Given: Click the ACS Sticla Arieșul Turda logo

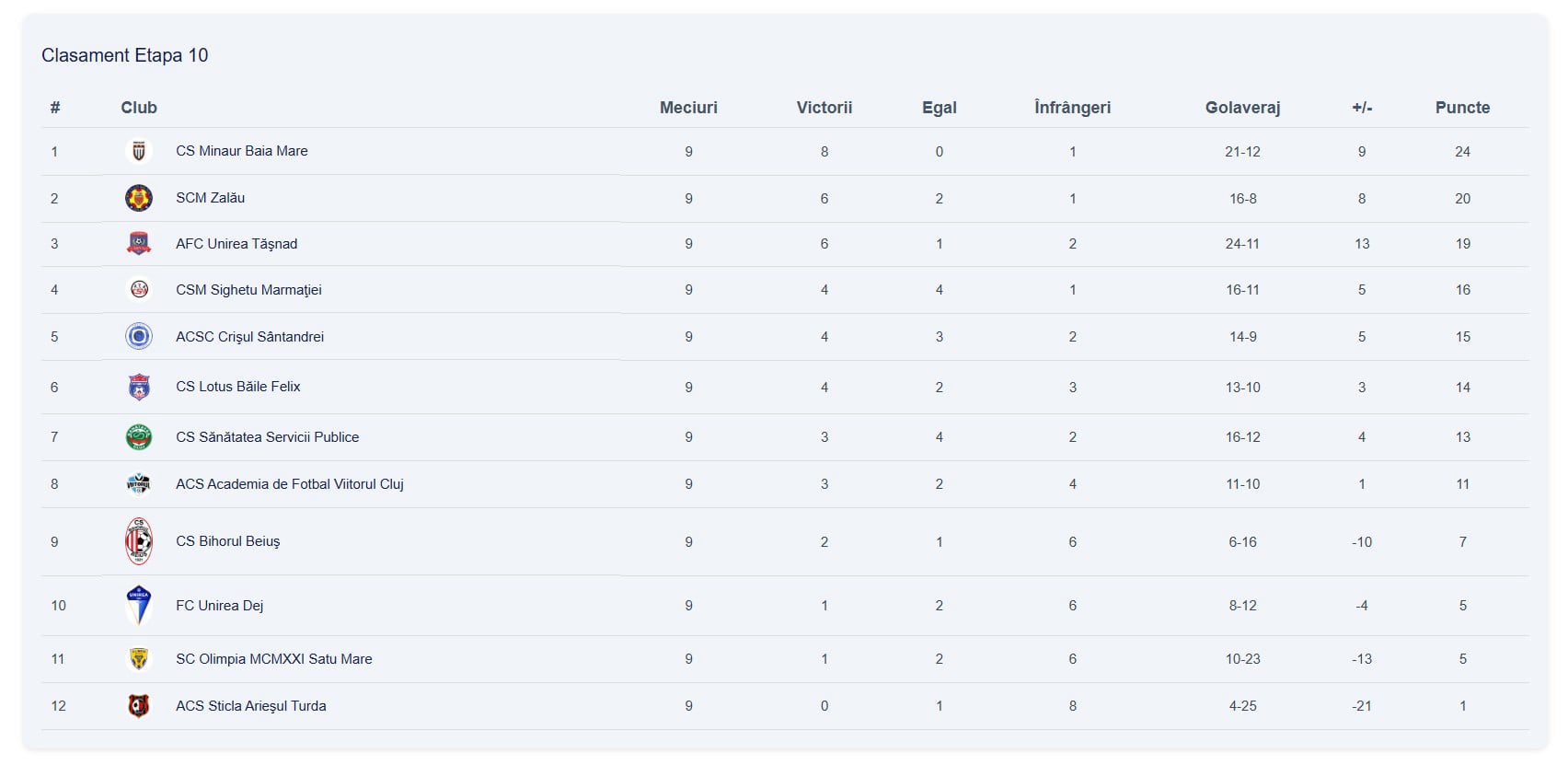Looking at the screenshot, I should 139,706.
